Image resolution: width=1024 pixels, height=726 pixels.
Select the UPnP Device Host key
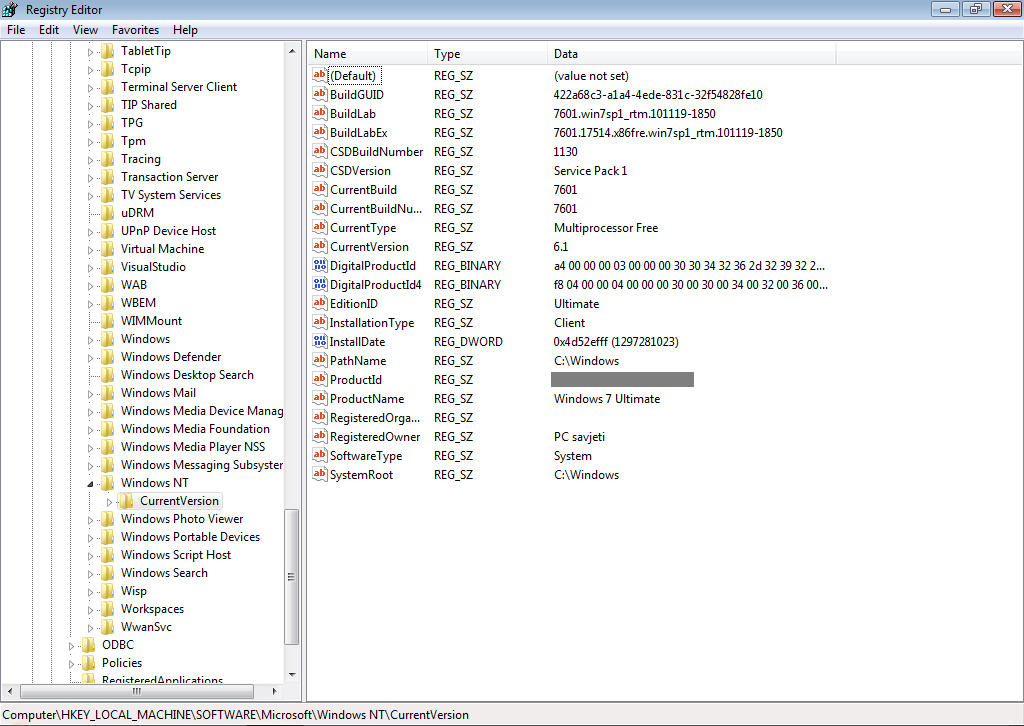click(168, 231)
